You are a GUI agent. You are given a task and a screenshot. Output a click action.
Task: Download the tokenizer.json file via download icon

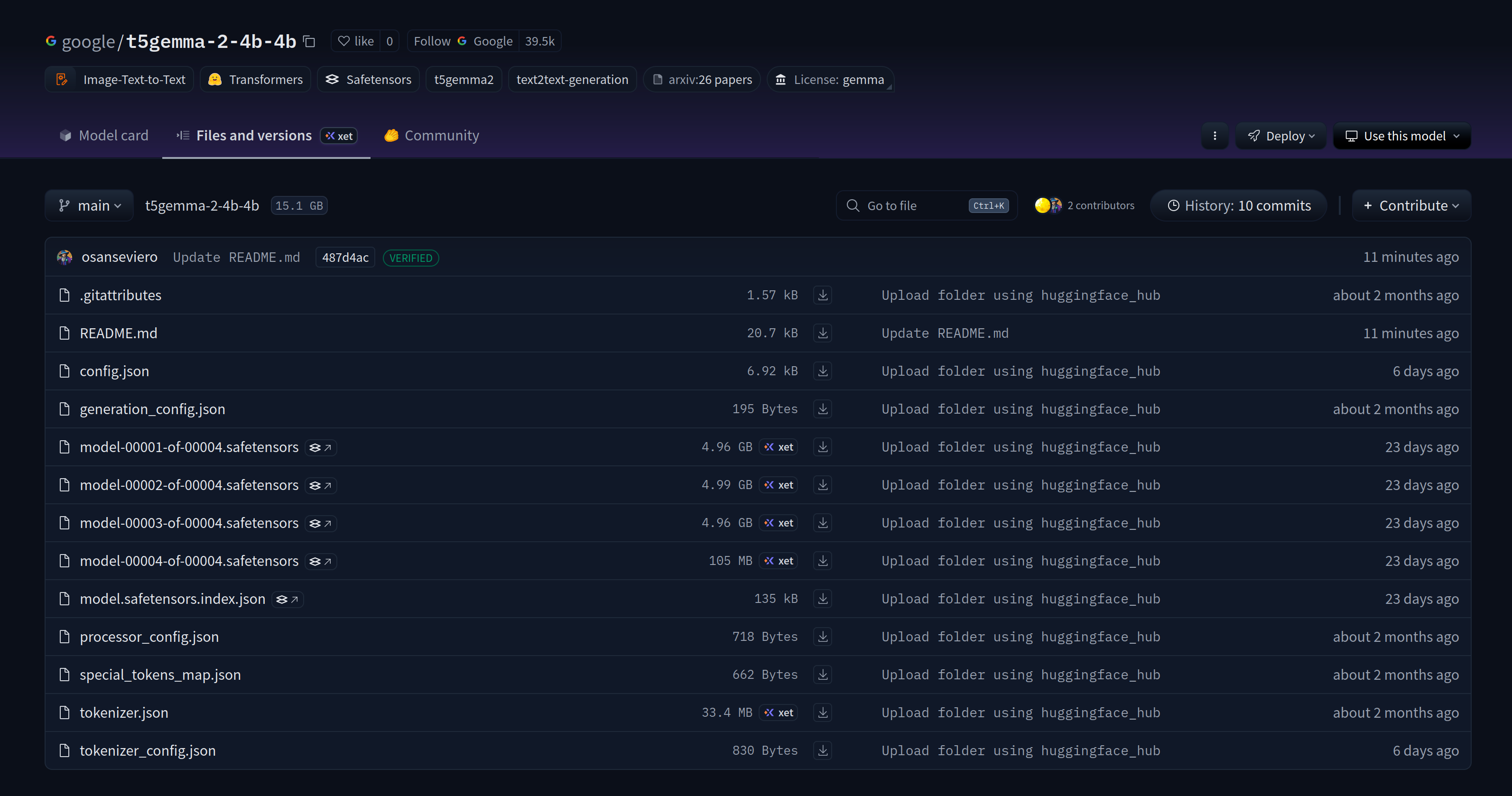click(x=822, y=713)
